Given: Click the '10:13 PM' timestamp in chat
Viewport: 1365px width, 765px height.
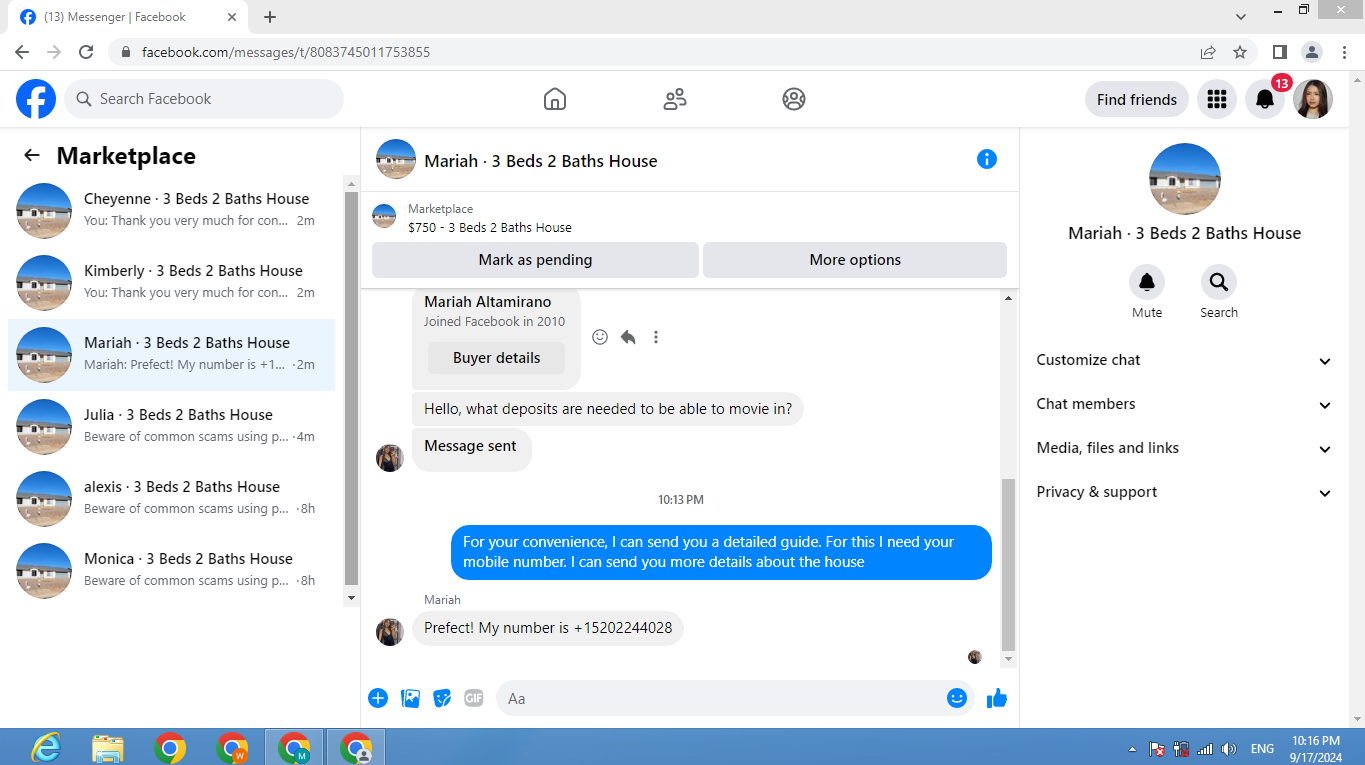Looking at the screenshot, I should (x=681, y=499).
